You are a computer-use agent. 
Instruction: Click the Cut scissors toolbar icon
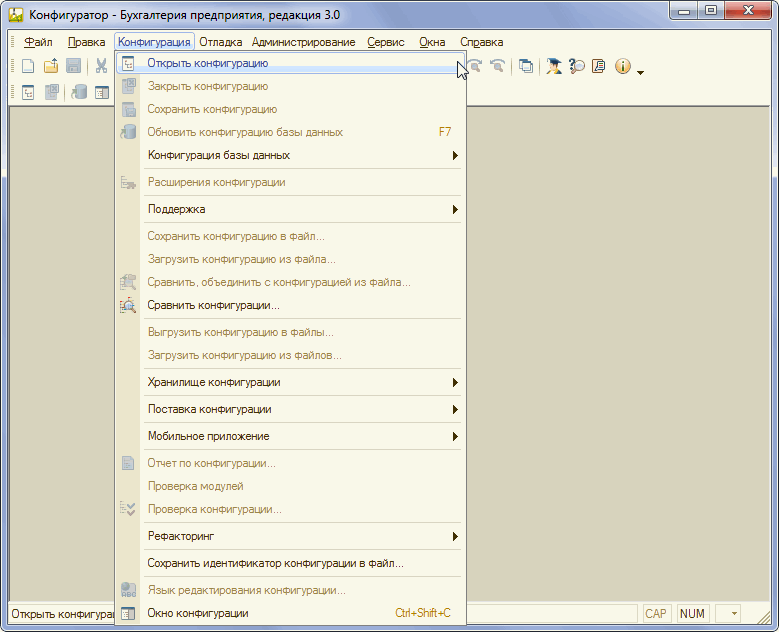(x=101, y=66)
